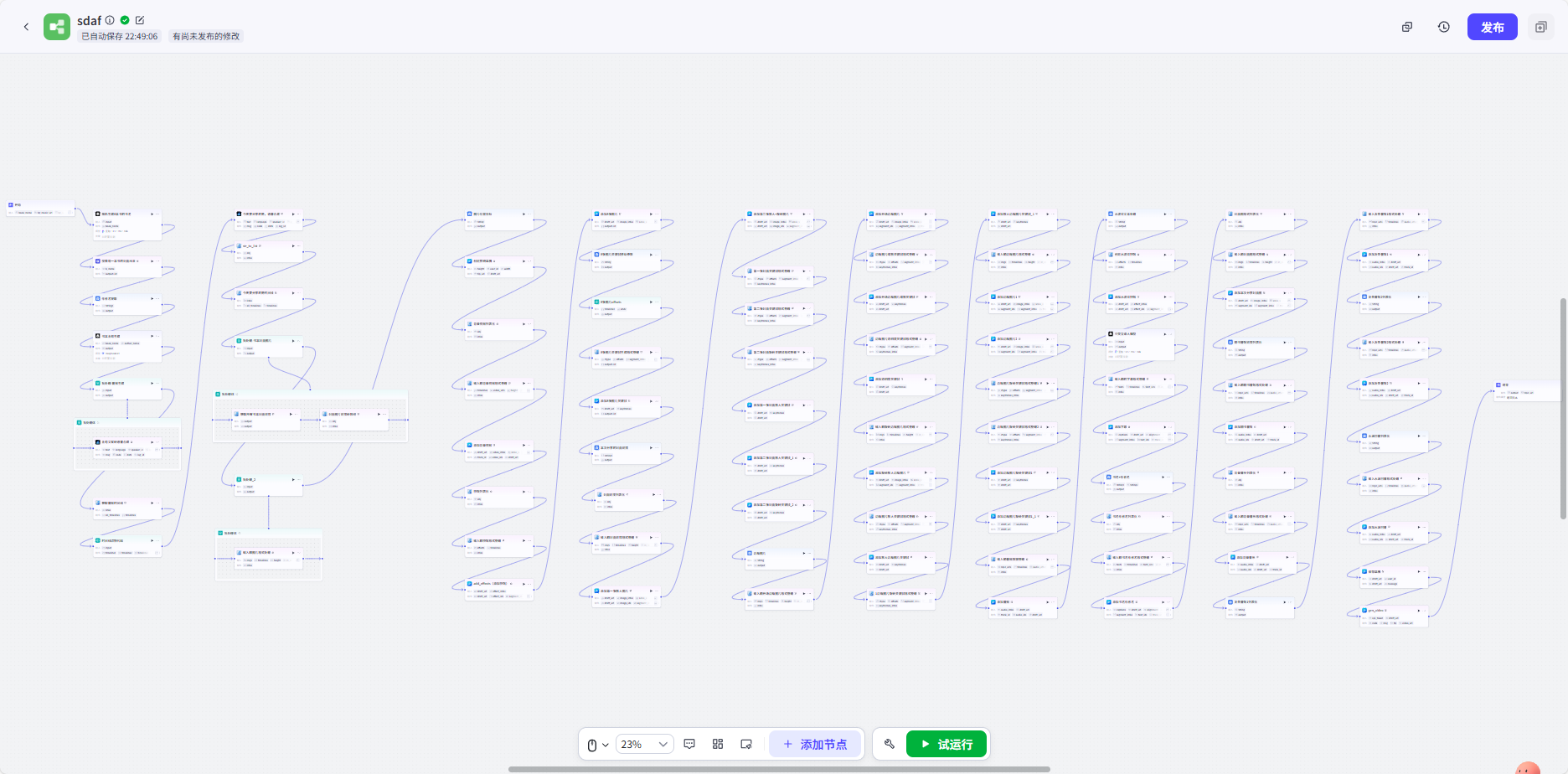Click the 添加节点 add node button
The width and height of the screenshot is (1568, 774).
[x=815, y=744]
